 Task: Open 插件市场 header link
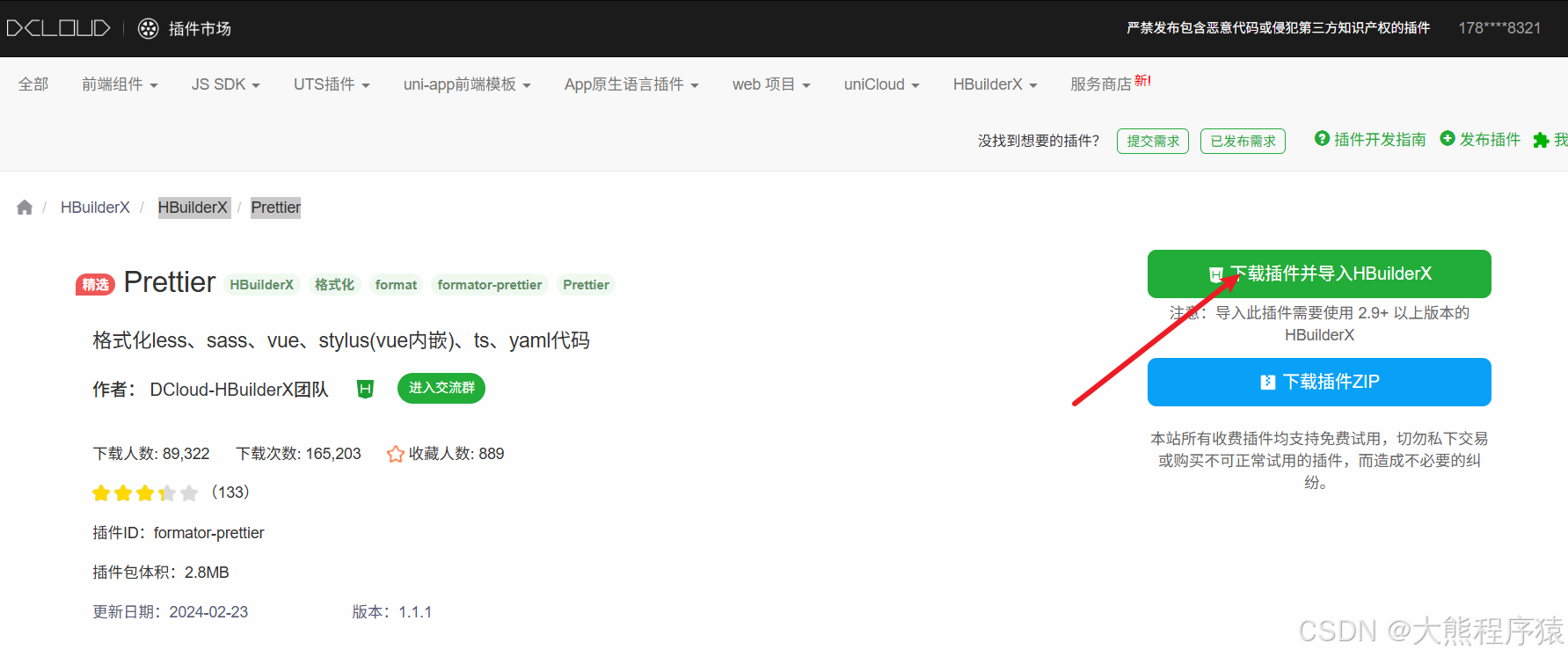[200, 29]
